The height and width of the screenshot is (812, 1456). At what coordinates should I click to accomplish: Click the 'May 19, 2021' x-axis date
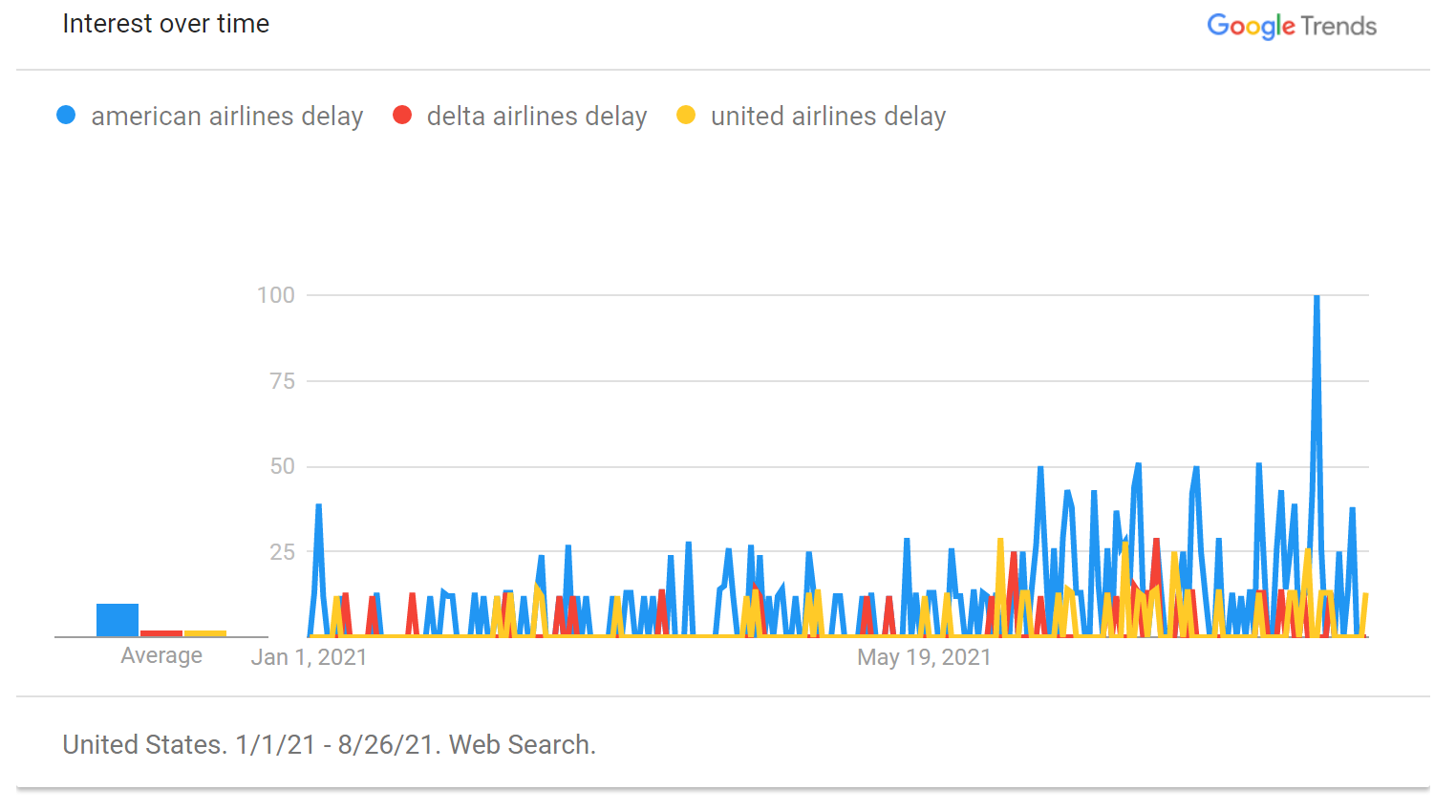click(x=924, y=657)
